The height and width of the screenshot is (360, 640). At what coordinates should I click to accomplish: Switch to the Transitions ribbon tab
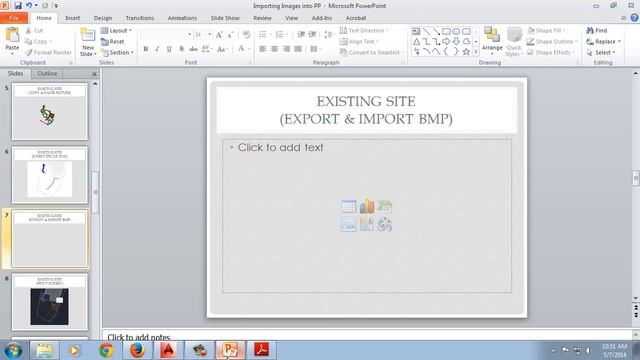click(x=140, y=18)
